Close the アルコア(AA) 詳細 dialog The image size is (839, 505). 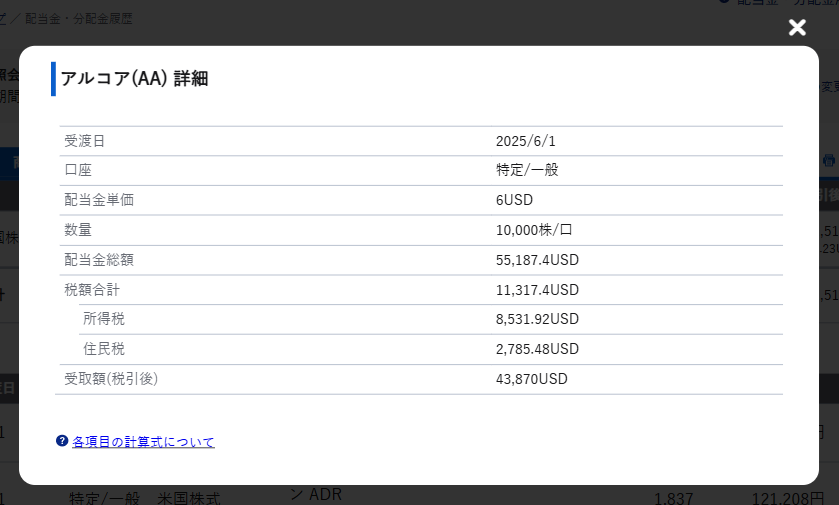(797, 28)
